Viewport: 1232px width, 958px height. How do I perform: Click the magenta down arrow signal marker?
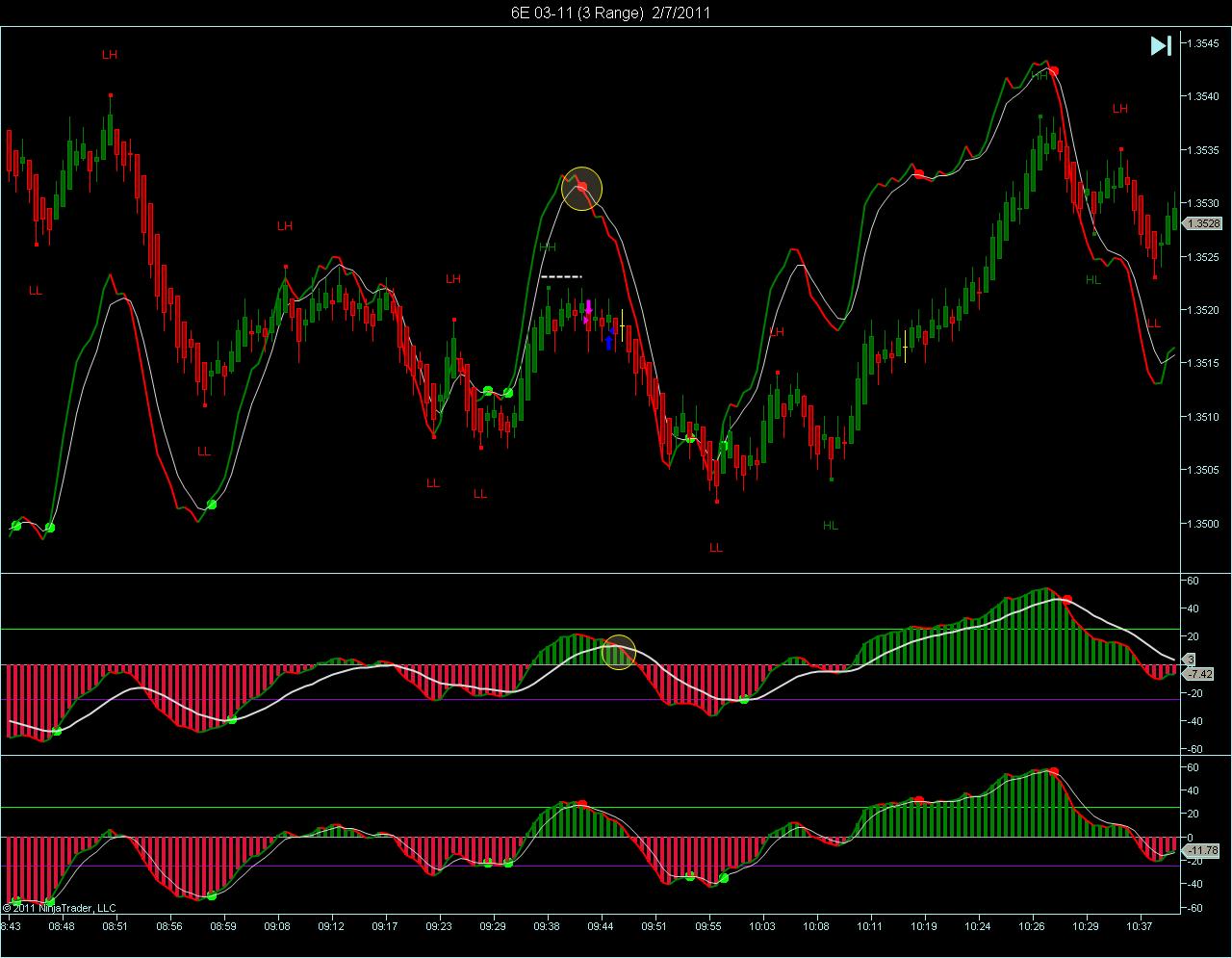[x=588, y=307]
